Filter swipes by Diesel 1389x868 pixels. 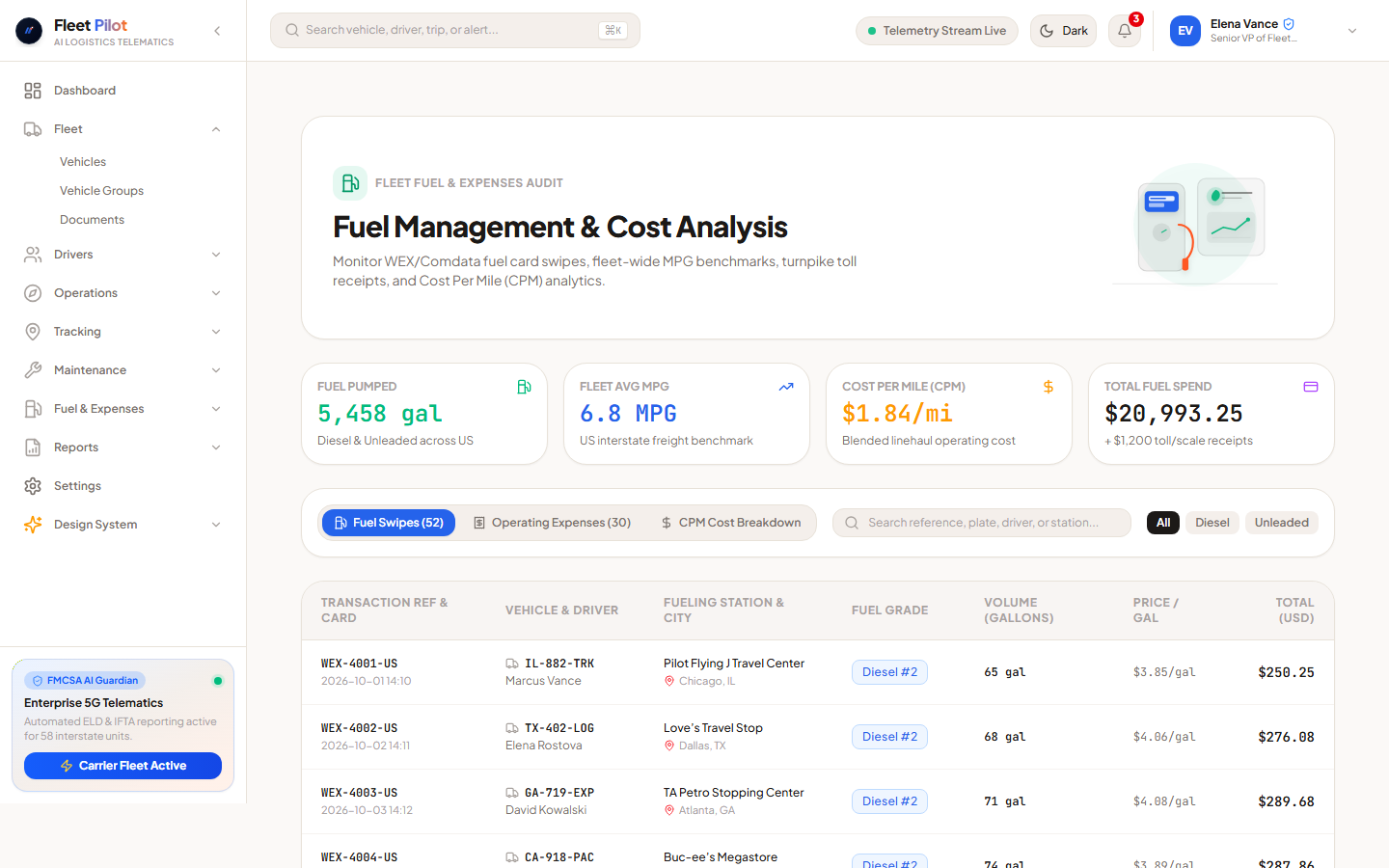(x=1212, y=523)
